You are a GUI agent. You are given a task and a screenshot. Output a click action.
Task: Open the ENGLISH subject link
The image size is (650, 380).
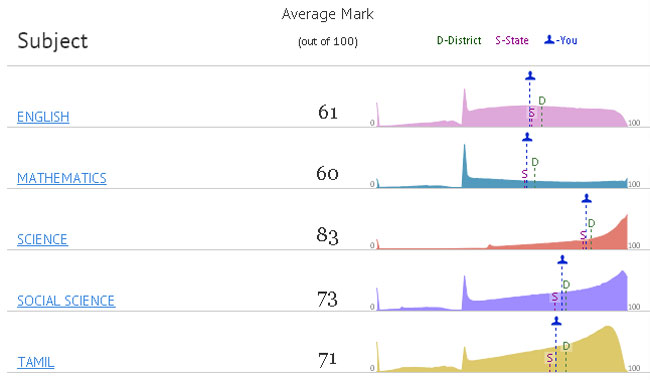tap(43, 117)
